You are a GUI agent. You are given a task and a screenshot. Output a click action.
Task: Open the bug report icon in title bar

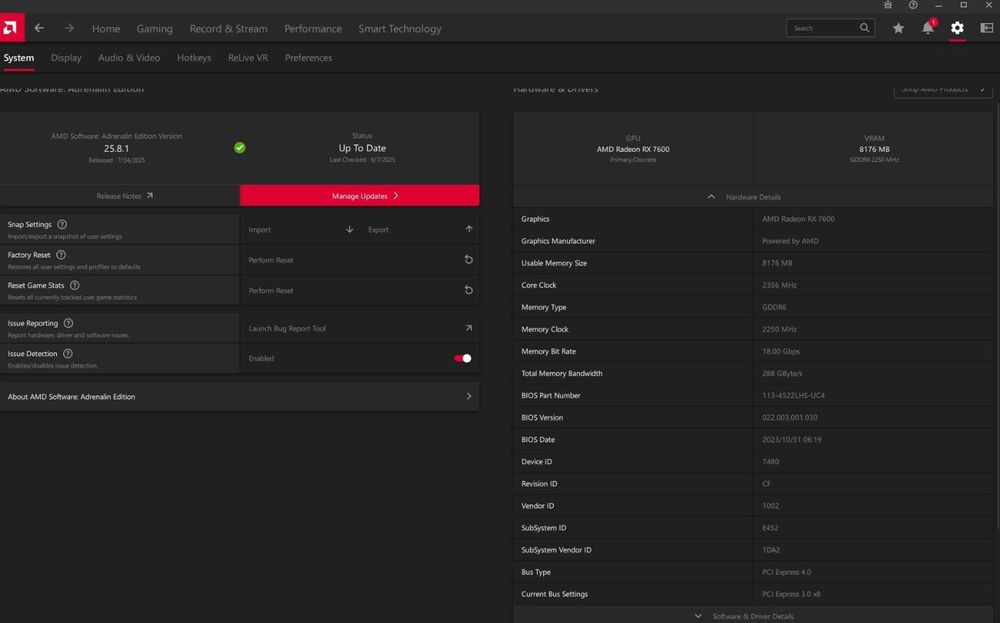click(x=888, y=5)
